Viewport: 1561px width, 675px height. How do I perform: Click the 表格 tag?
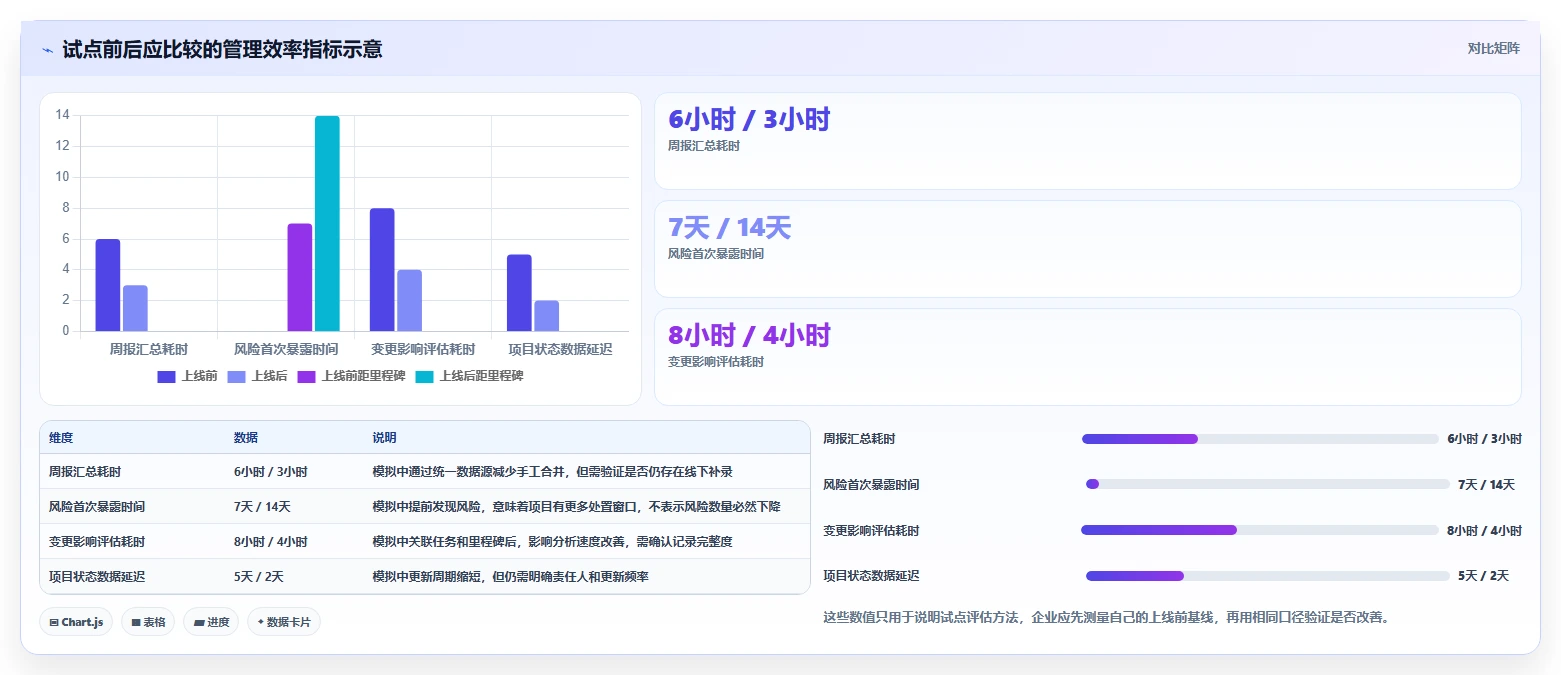pos(148,622)
